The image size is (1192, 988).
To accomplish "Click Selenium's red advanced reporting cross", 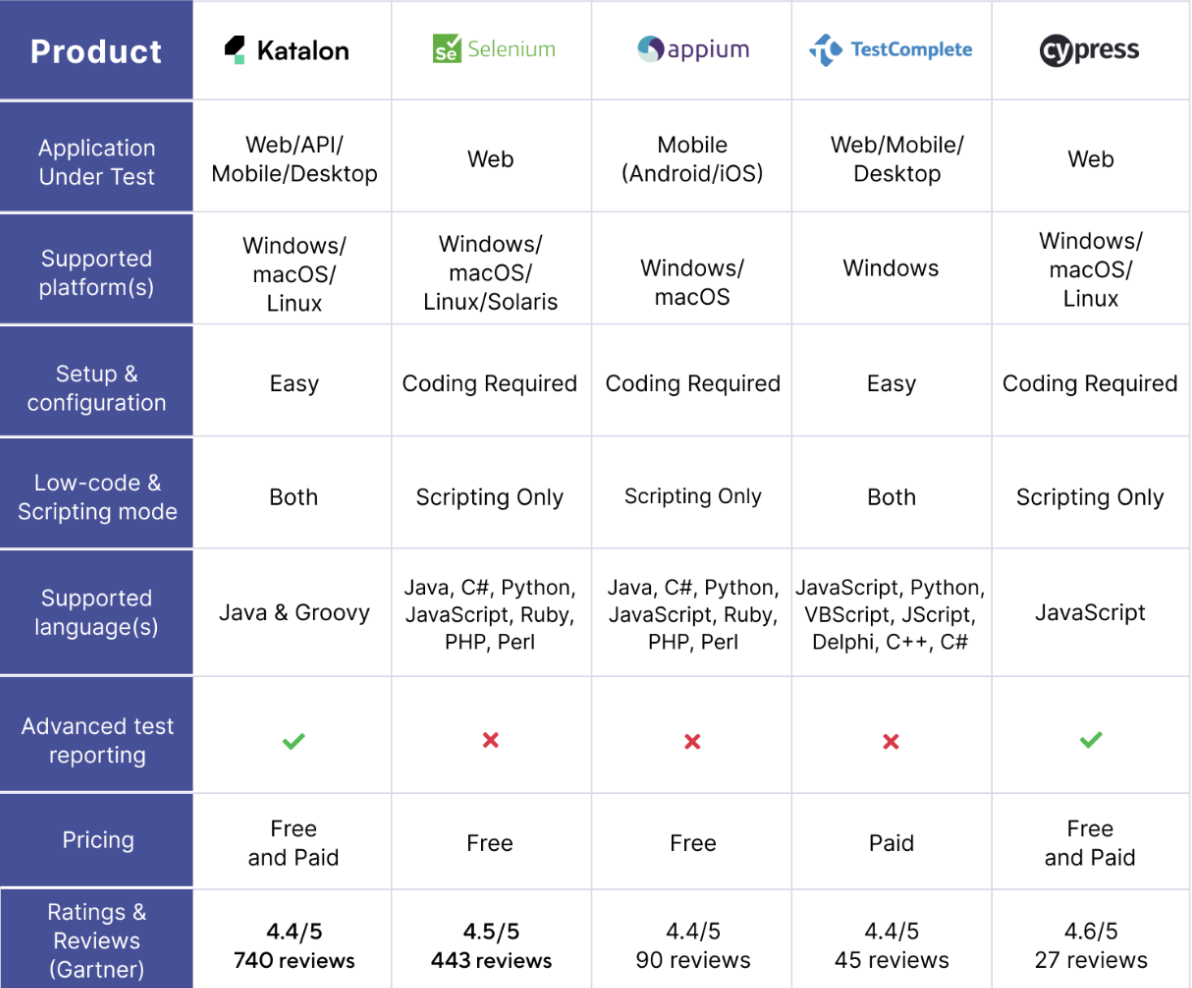I will (490, 740).
